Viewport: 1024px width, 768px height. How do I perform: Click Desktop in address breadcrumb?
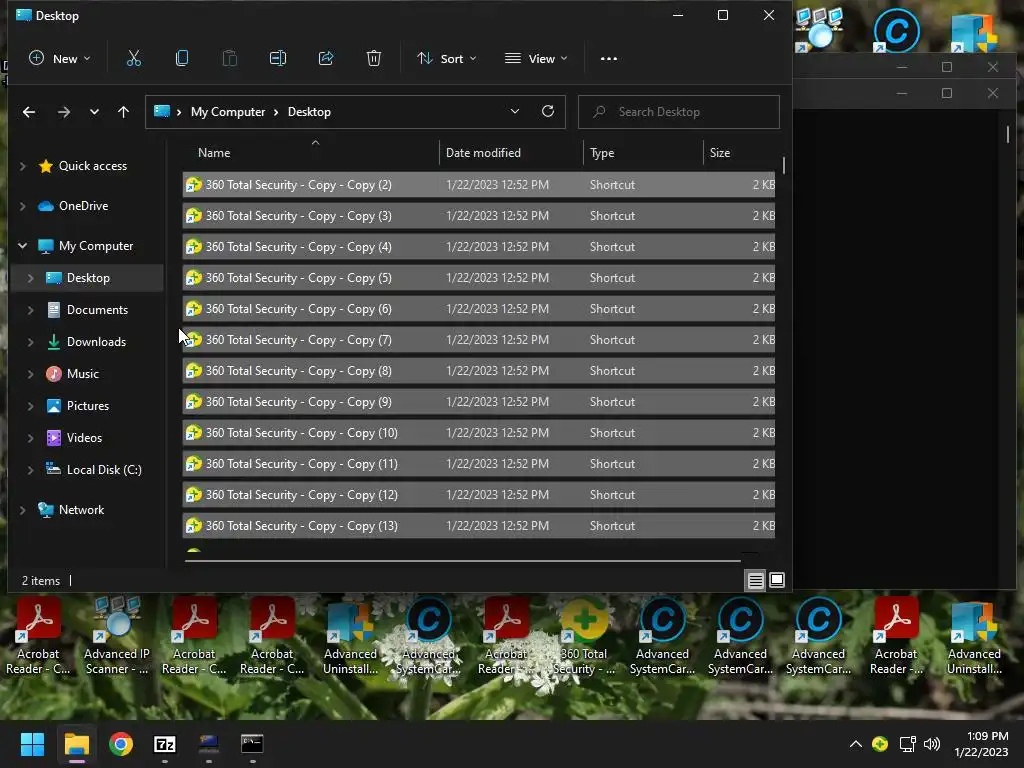310,112
